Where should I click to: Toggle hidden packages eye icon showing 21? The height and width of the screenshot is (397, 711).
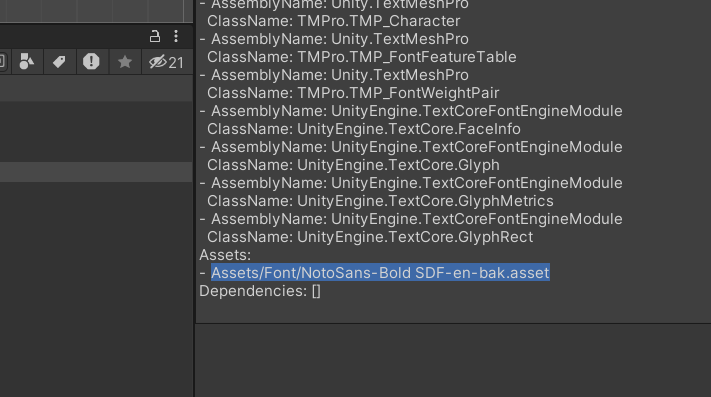pos(166,62)
